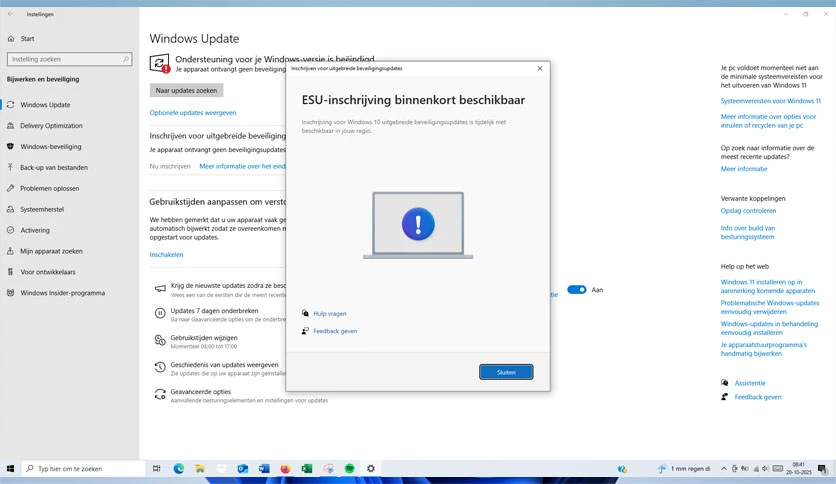The height and width of the screenshot is (484, 836).
Task: Click the Assistentie link at right
Action: [x=750, y=383]
